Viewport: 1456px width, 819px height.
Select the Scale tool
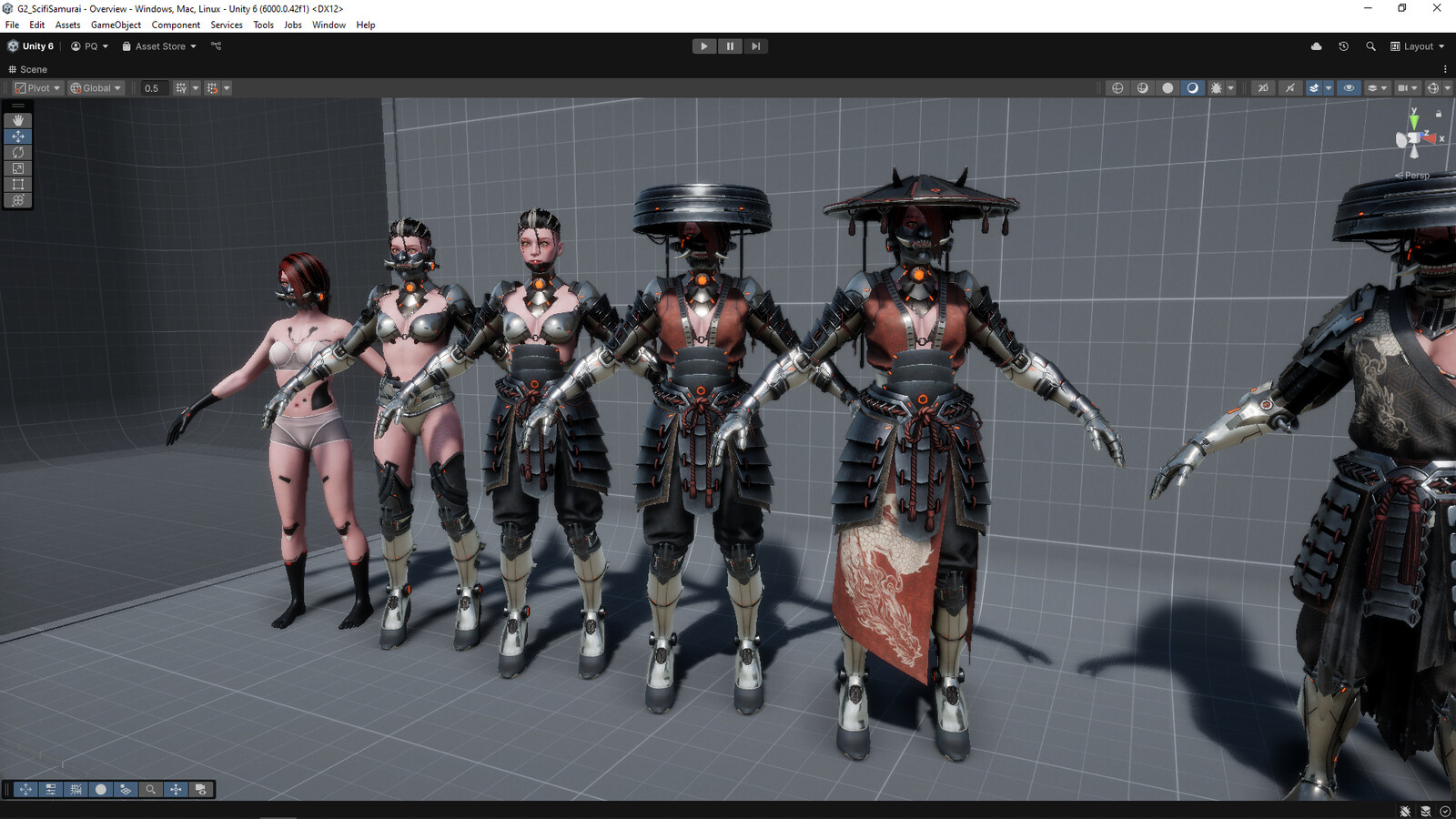pyautogui.click(x=18, y=168)
